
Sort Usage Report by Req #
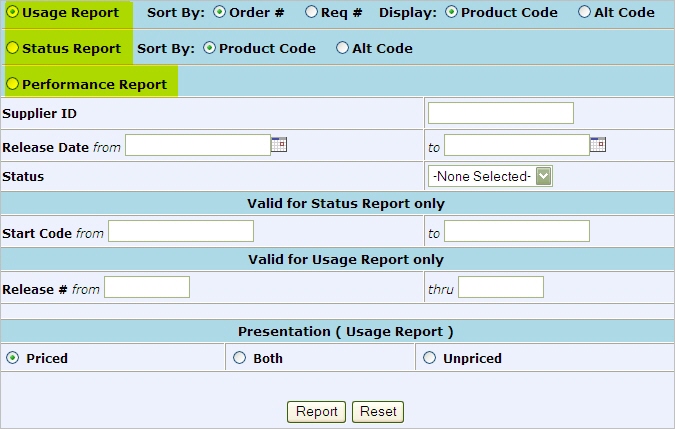click(311, 12)
